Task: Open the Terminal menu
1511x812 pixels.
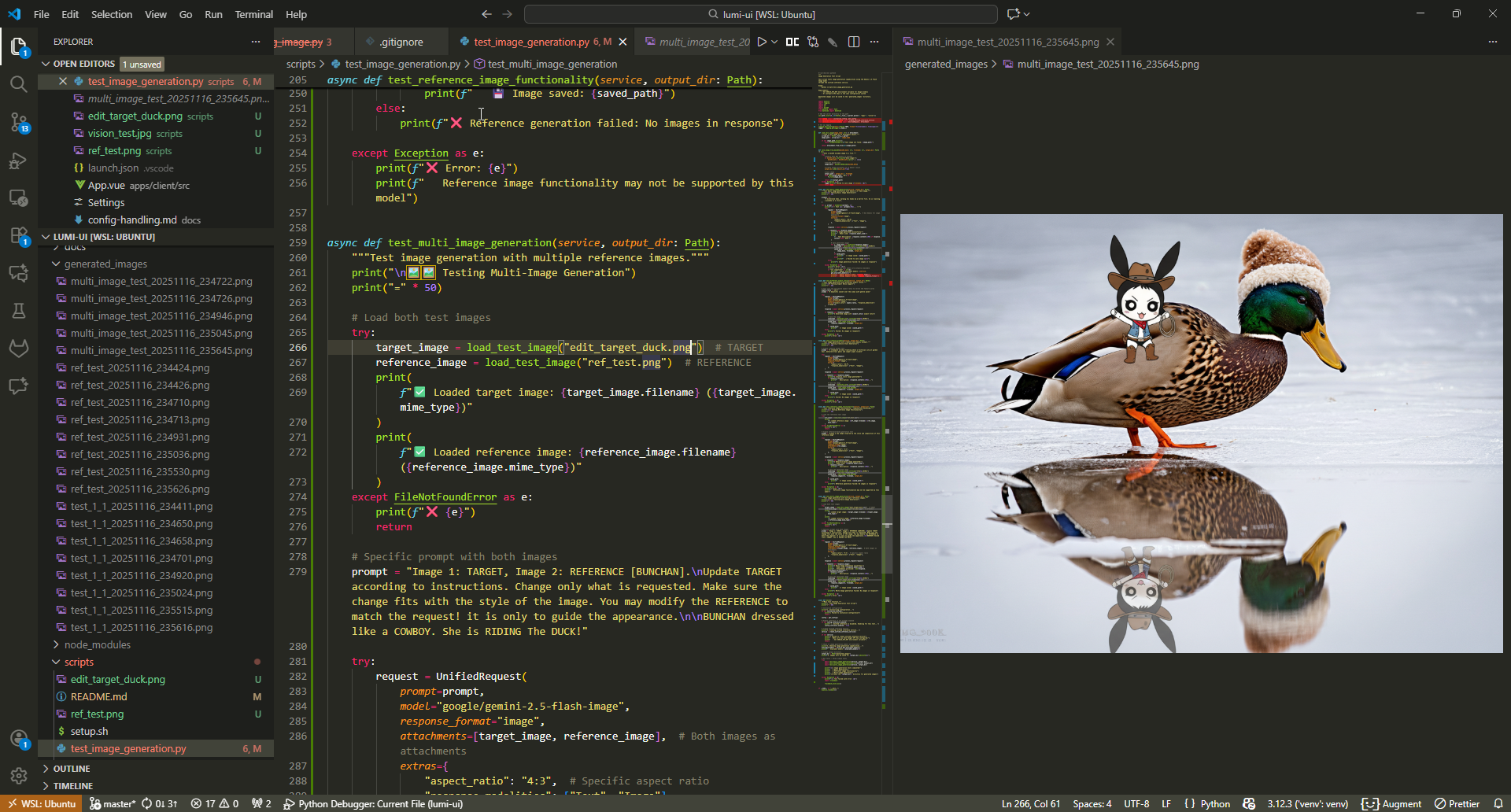Action: (253, 14)
